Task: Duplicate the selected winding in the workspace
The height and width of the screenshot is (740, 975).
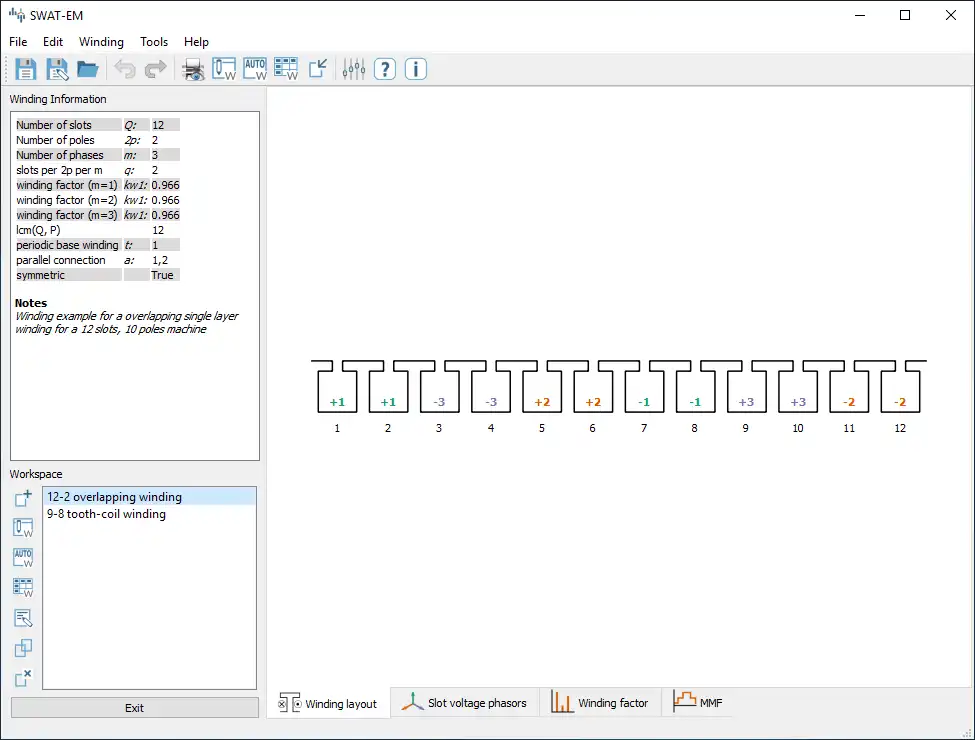Action: (23, 649)
